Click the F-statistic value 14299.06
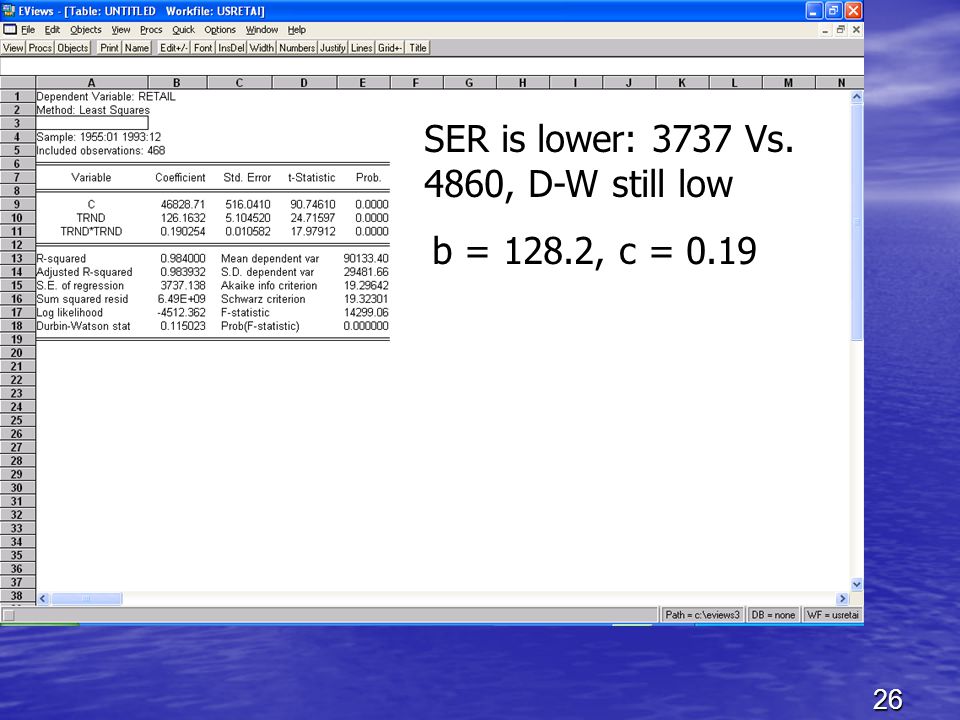The height and width of the screenshot is (720, 960). [x=366, y=312]
